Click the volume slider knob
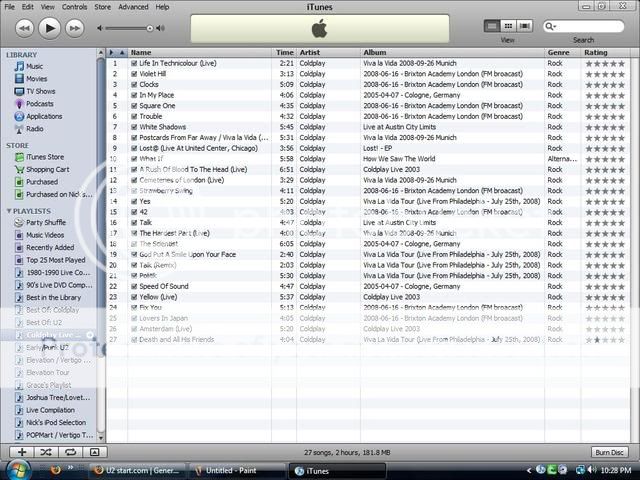 point(150,28)
